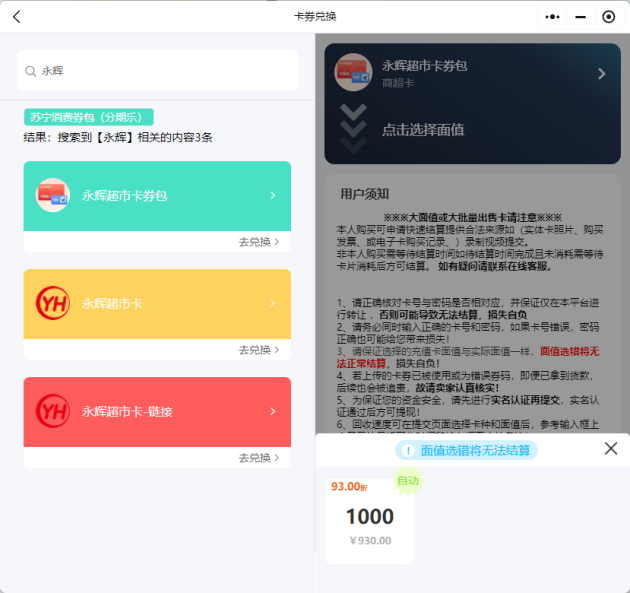The image size is (630, 593).
Task: Select the 1000 face value card
Action: point(370,522)
